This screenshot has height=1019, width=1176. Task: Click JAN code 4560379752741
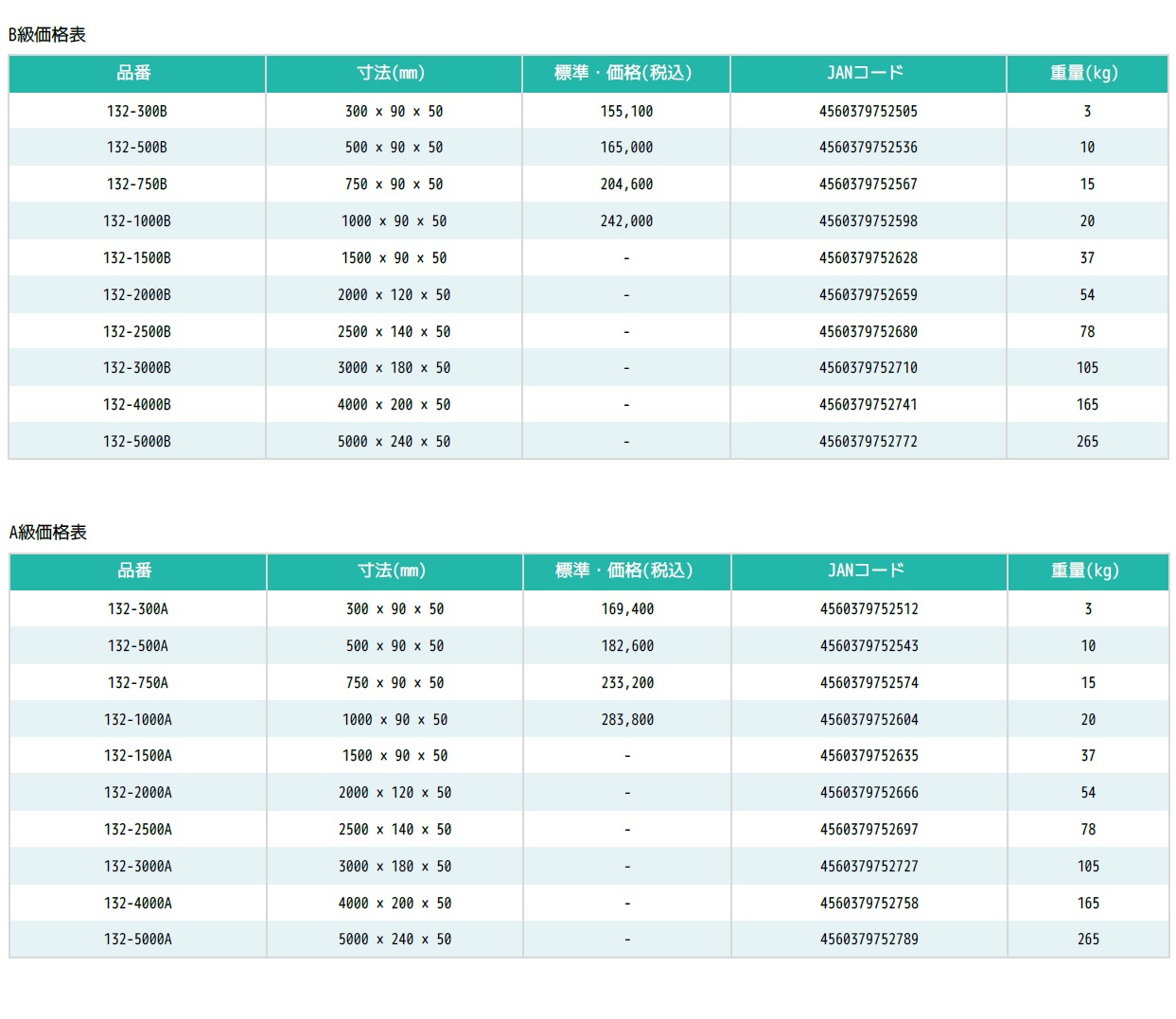pyautogui.click(x=869, y=405)
